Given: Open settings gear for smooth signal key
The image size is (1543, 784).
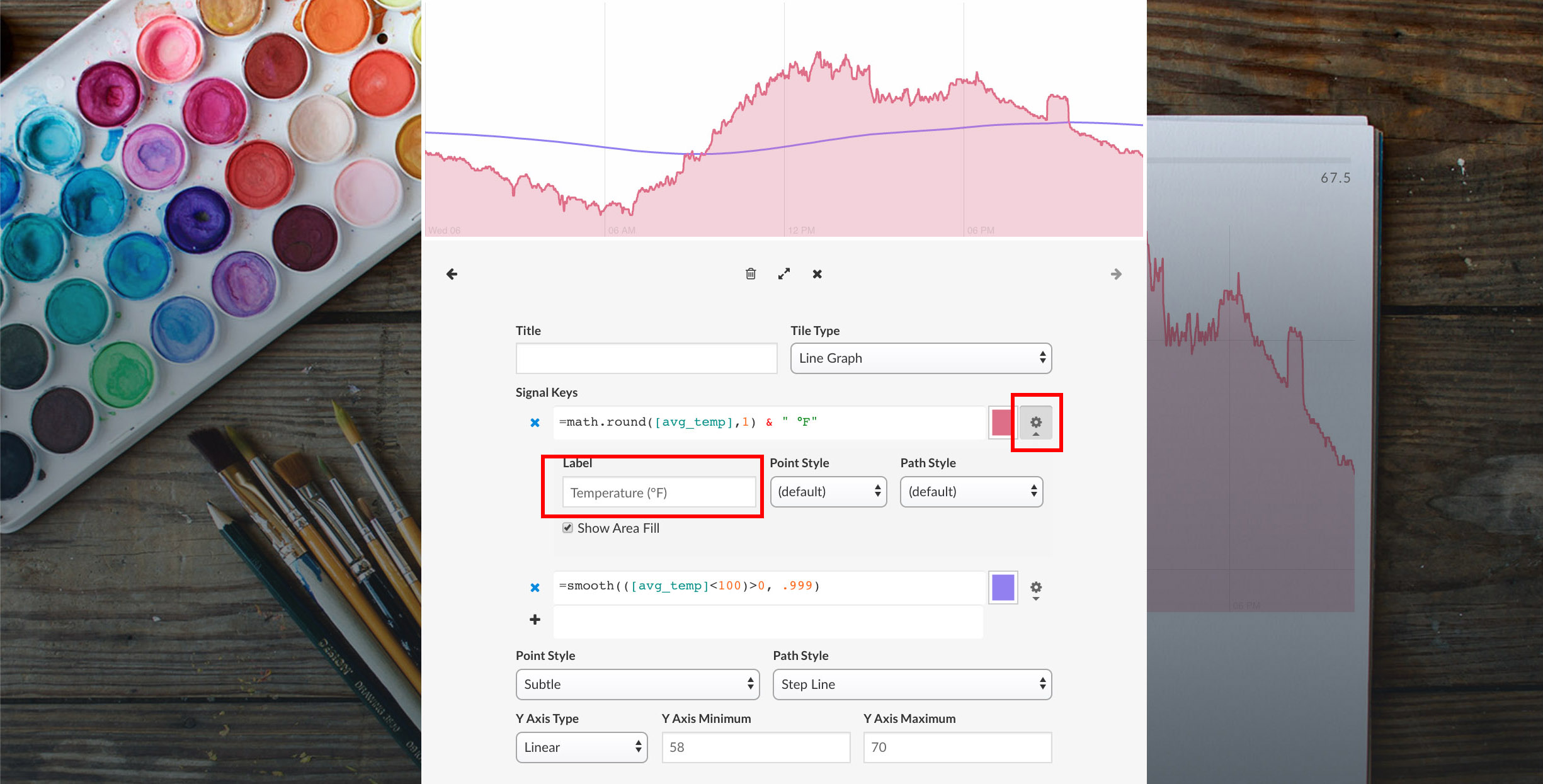Looking at the screenshot, I should 1035,588.
